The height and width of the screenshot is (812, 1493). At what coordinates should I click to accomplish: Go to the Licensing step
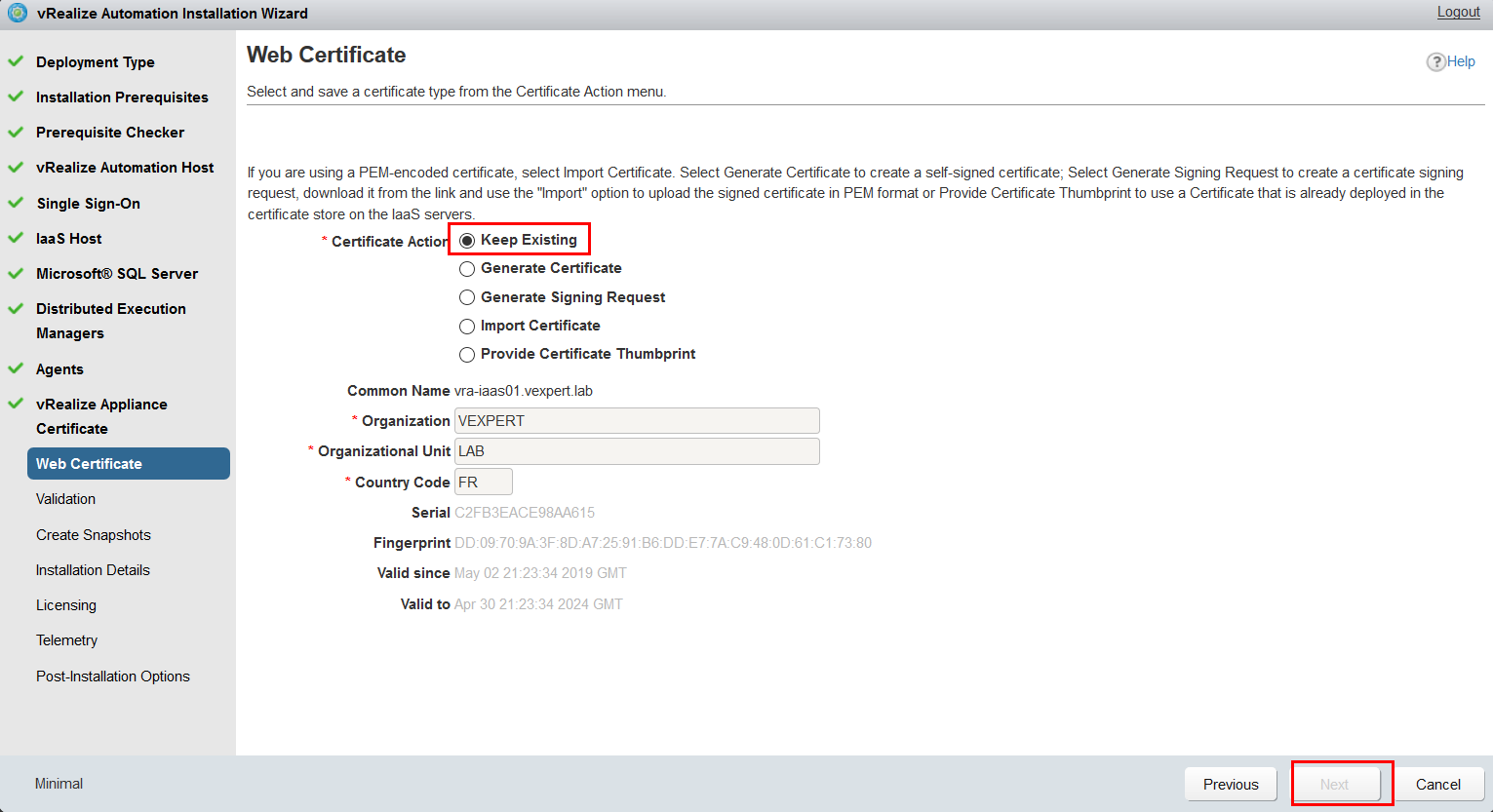tap(66, 605)
